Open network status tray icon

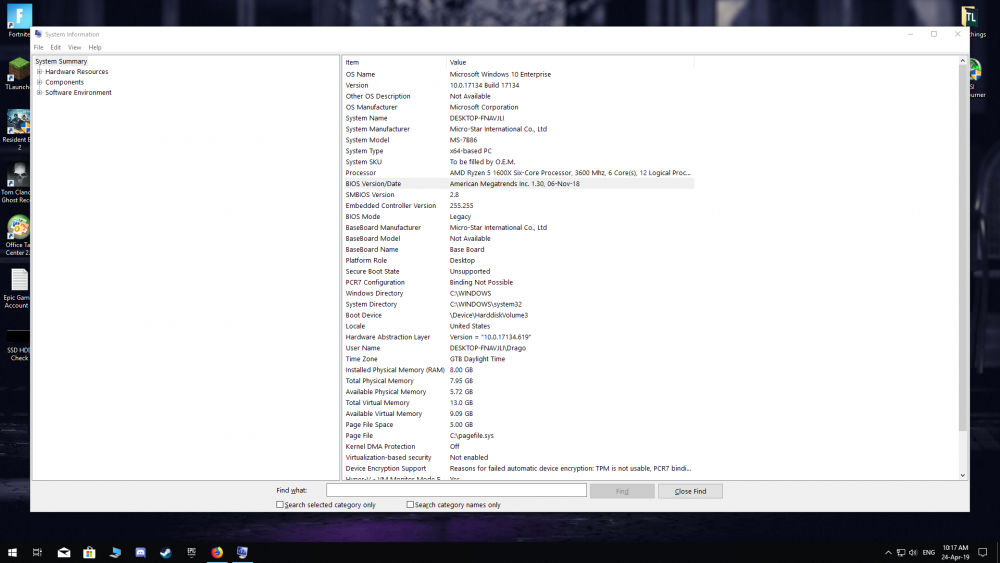point(901,552)
